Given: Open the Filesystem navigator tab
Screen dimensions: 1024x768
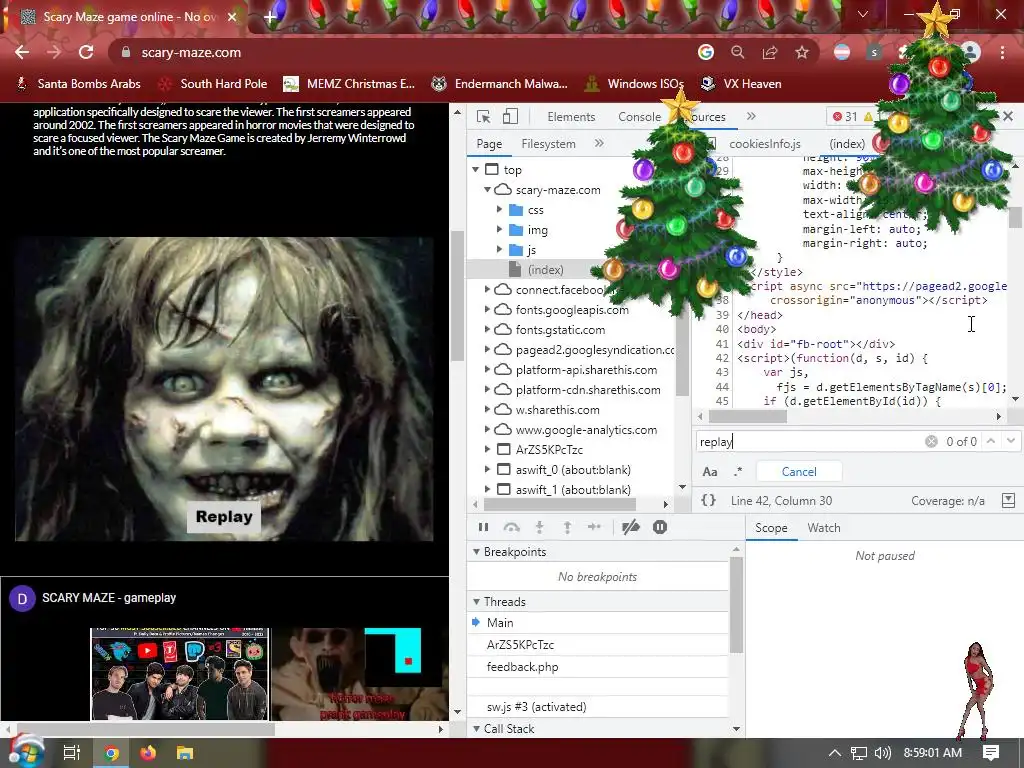Looking at the screenshot, I should pyautogui.click(x=549, y=144).
